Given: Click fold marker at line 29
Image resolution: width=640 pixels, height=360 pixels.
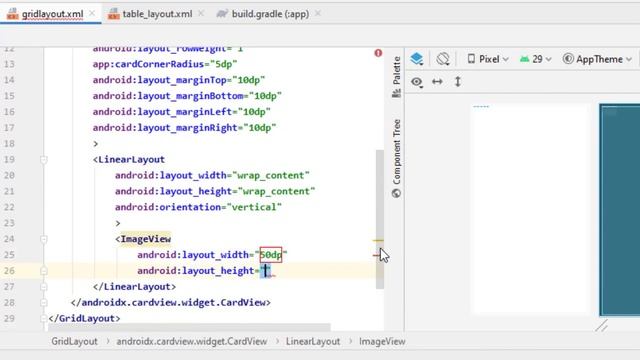Looking at the screenshot, I should 44,318.
